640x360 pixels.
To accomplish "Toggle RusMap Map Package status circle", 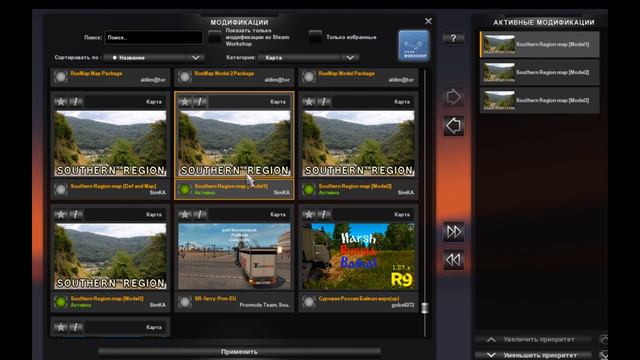I will 61,77.
